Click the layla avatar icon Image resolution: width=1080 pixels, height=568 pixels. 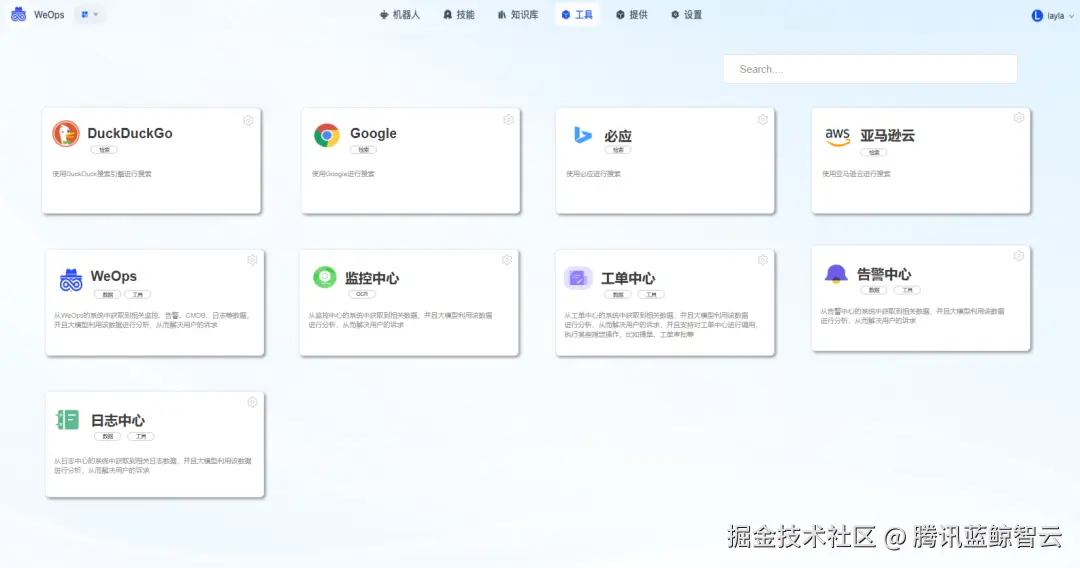[1037, 15]
